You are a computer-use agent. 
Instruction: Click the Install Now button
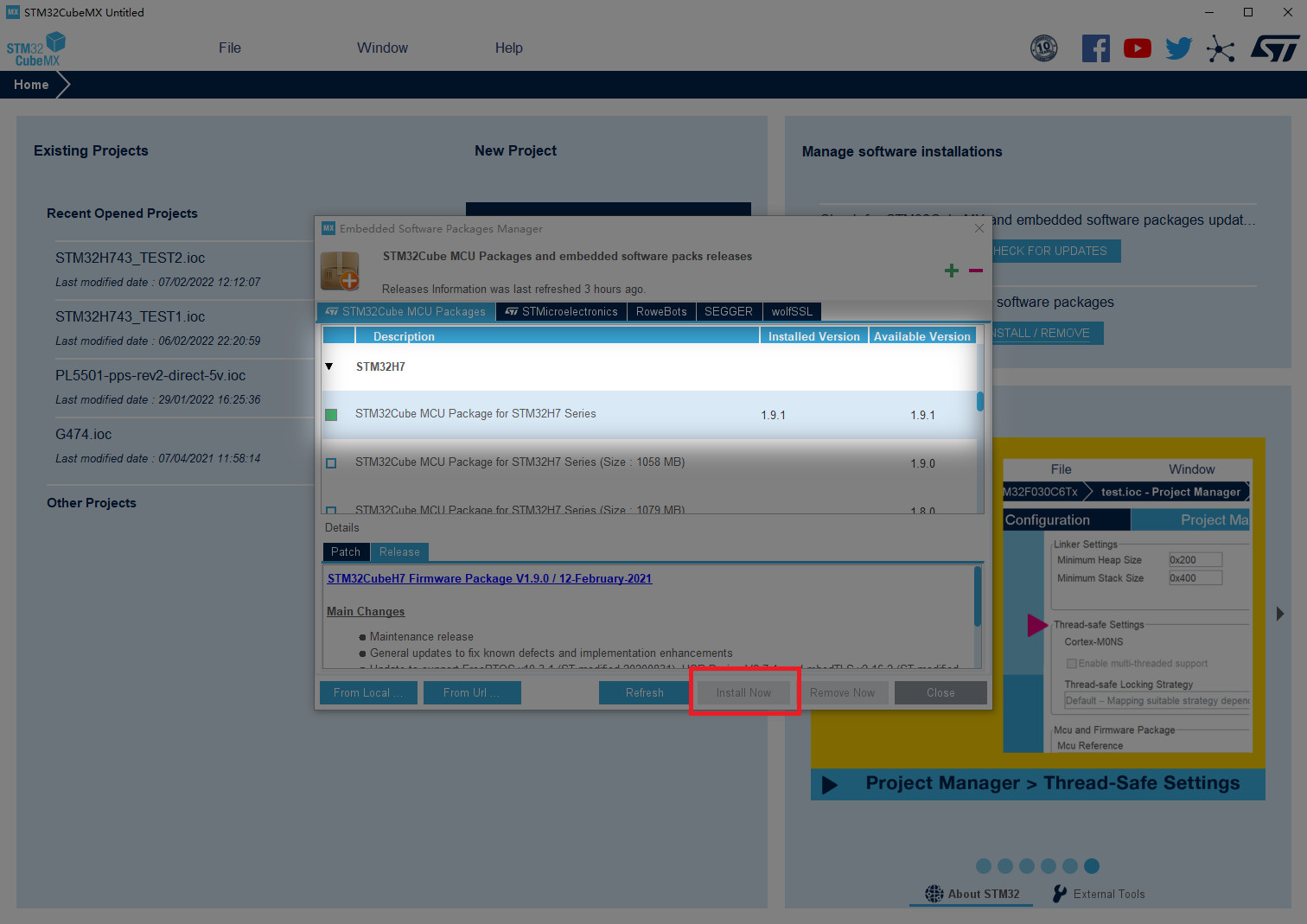click(x=743, y=692)
